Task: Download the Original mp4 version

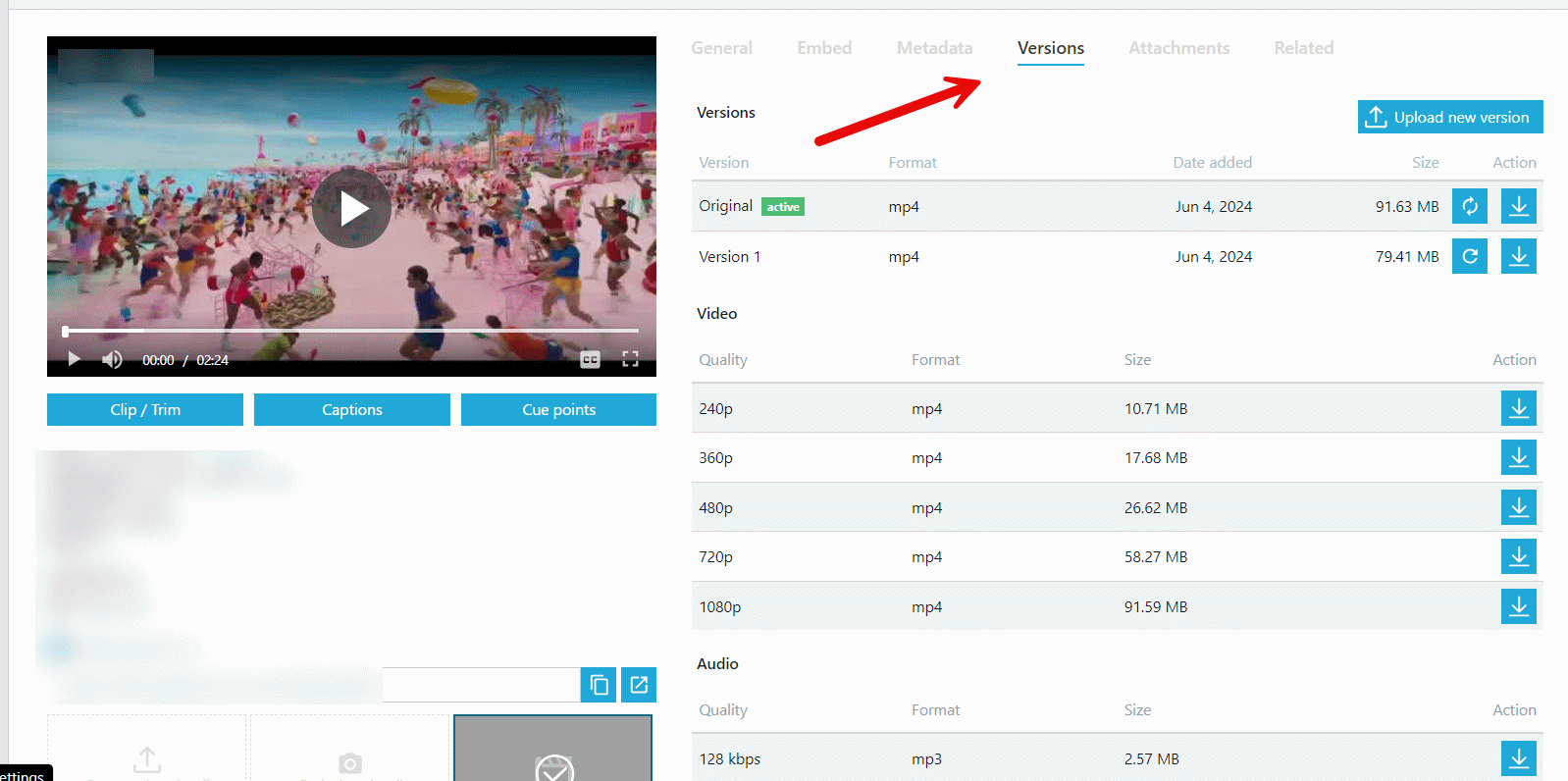Action: (x=1518, y=206)
